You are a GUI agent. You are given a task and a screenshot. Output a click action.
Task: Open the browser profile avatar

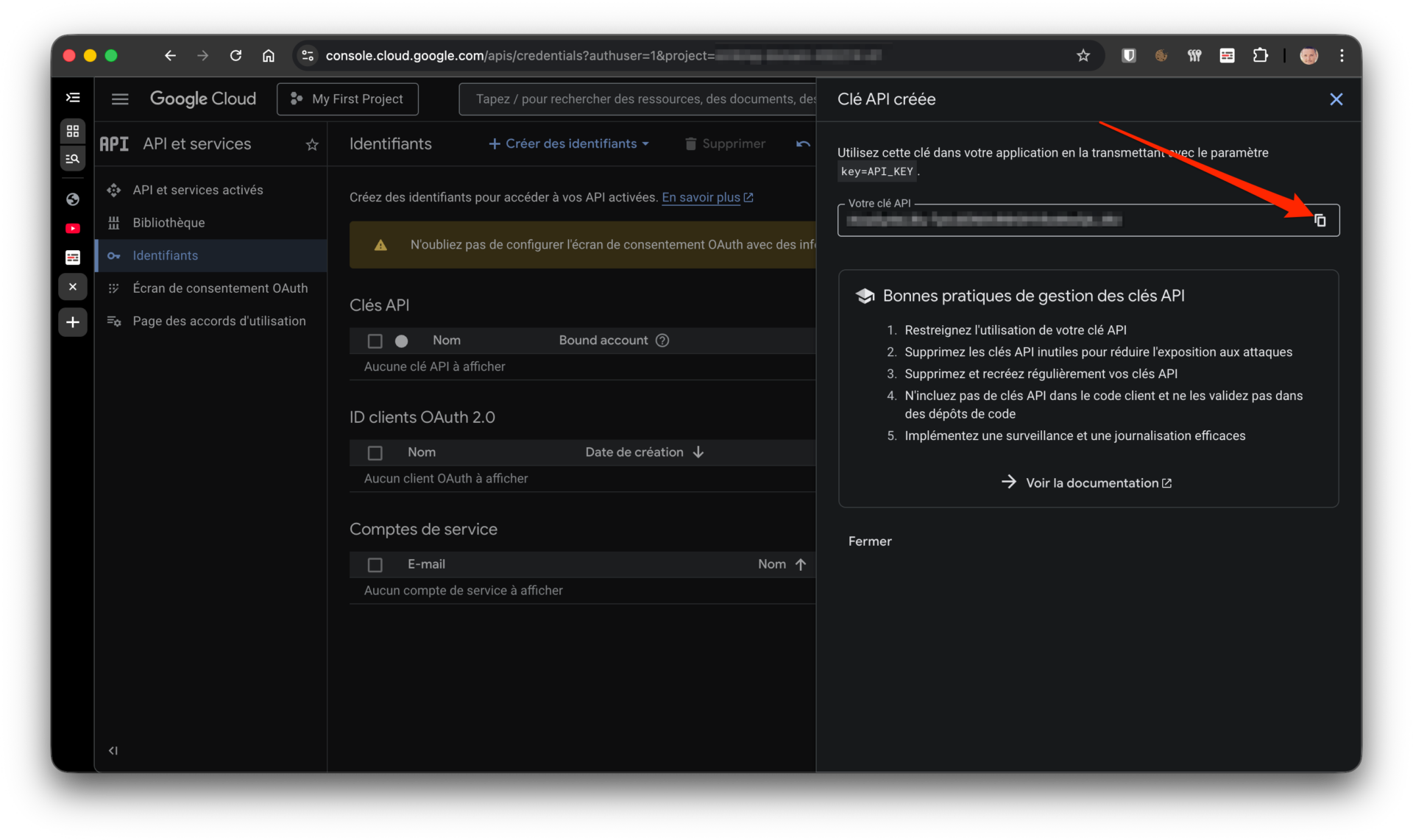(x=1308, y=56)
